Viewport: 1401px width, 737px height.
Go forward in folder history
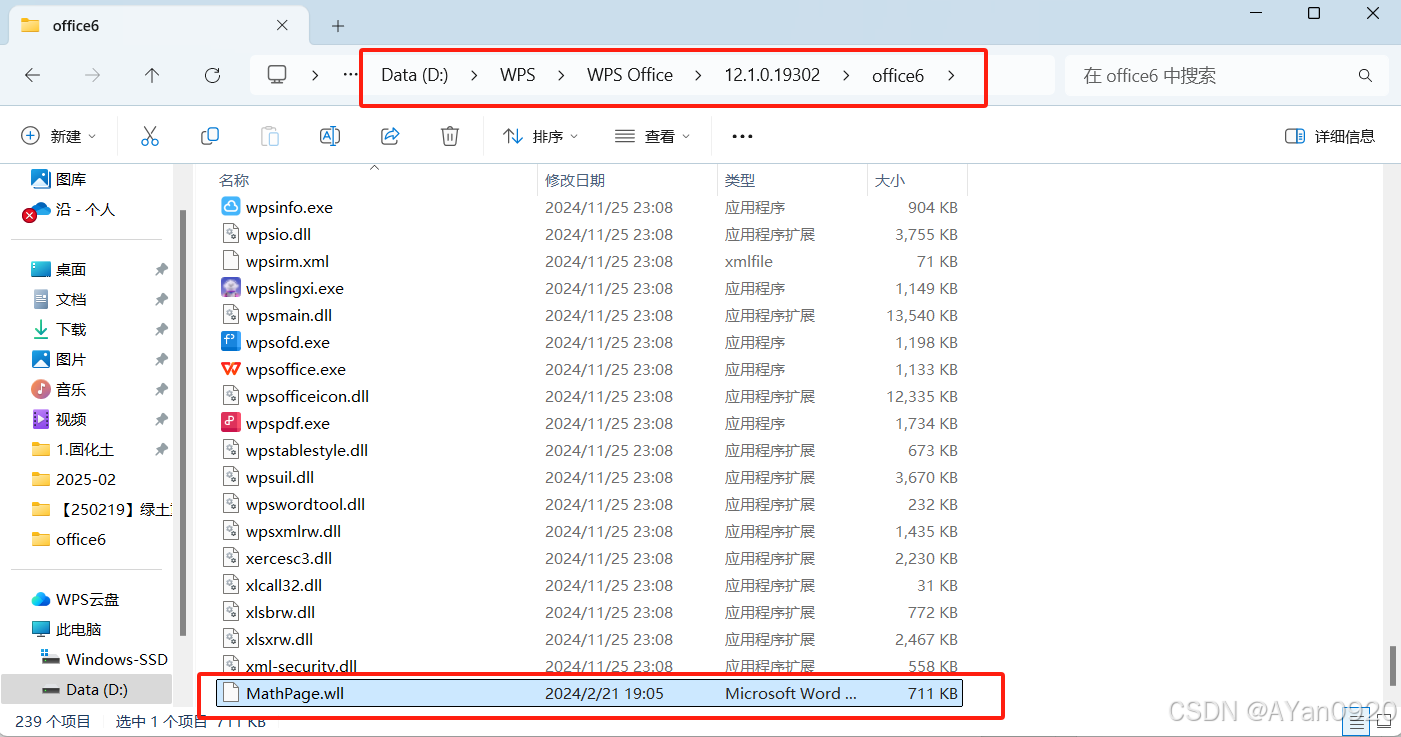[x=92, y=75]
